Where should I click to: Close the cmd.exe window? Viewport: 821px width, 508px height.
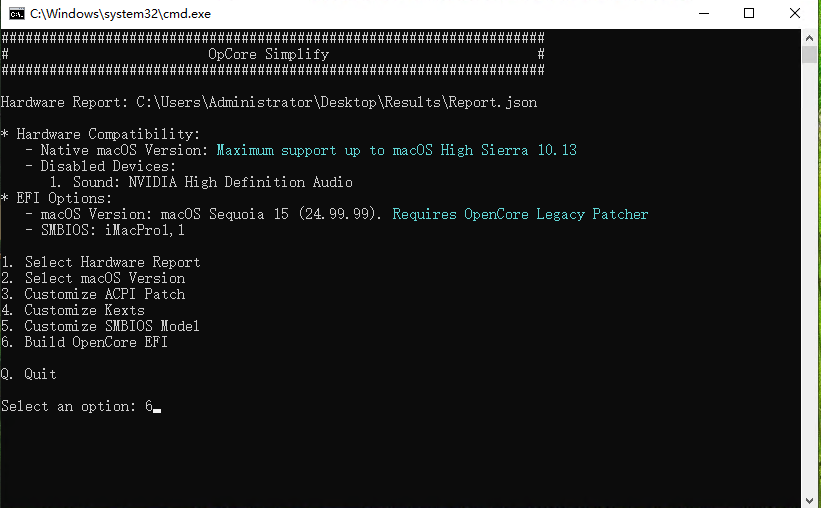point(795,14)
